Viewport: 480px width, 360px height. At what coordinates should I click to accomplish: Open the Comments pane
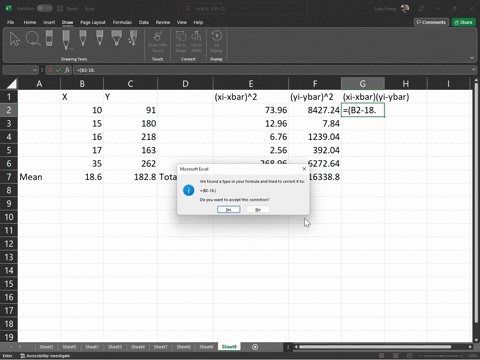431,22
